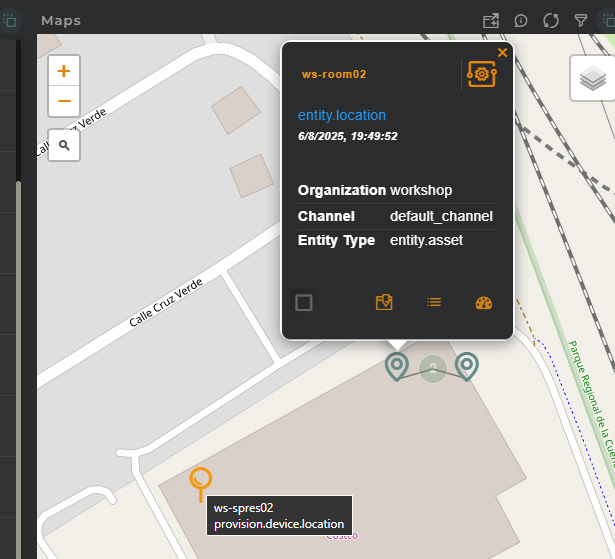Screen dimensions: 615x559
Task: Select the left teal location pin
Action: pyautogui.click(x=397, y=366)
